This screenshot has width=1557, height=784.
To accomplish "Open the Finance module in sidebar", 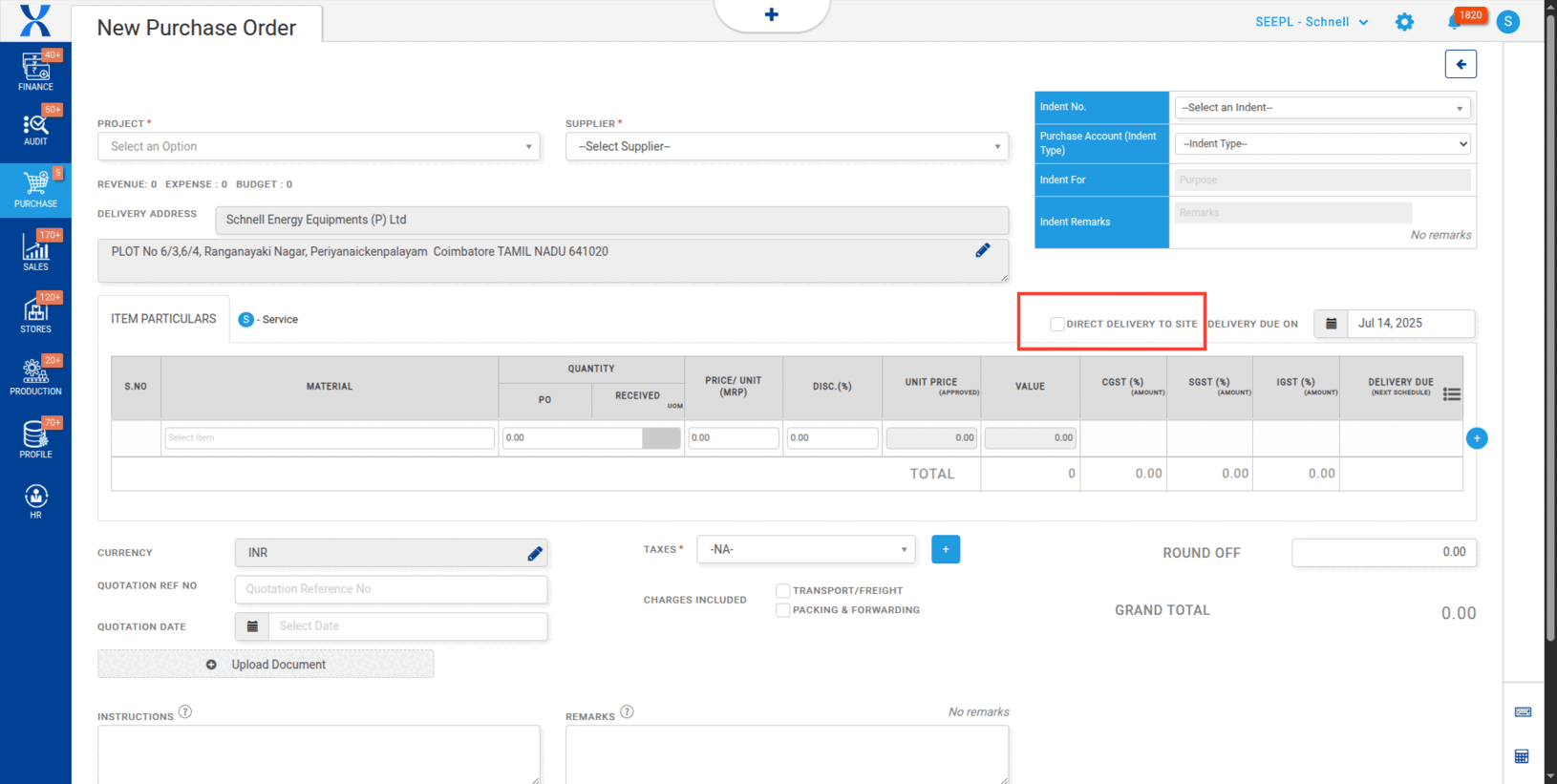I will 35,71.
